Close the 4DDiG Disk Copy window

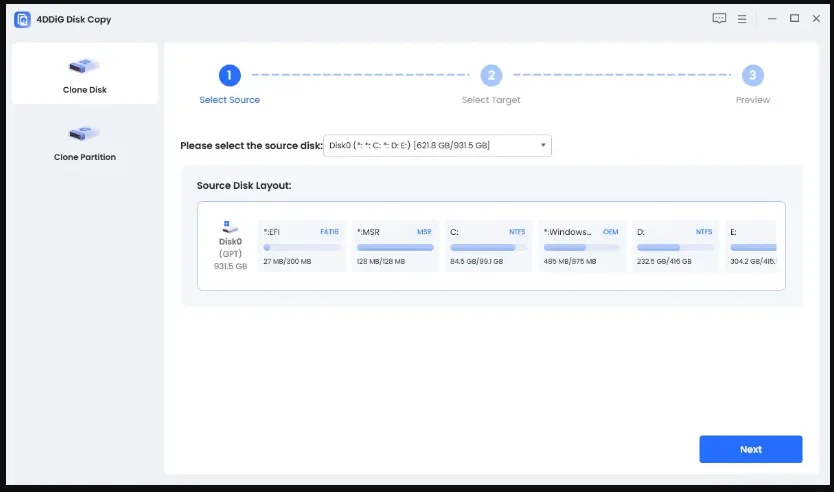click(816, 19)
